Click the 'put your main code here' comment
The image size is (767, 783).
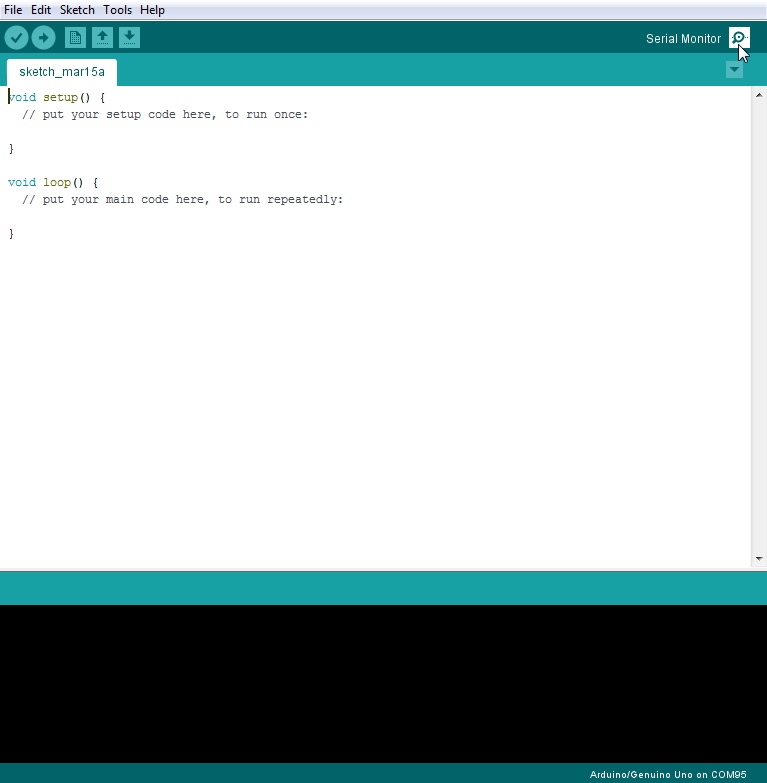[x=182, y=200]
